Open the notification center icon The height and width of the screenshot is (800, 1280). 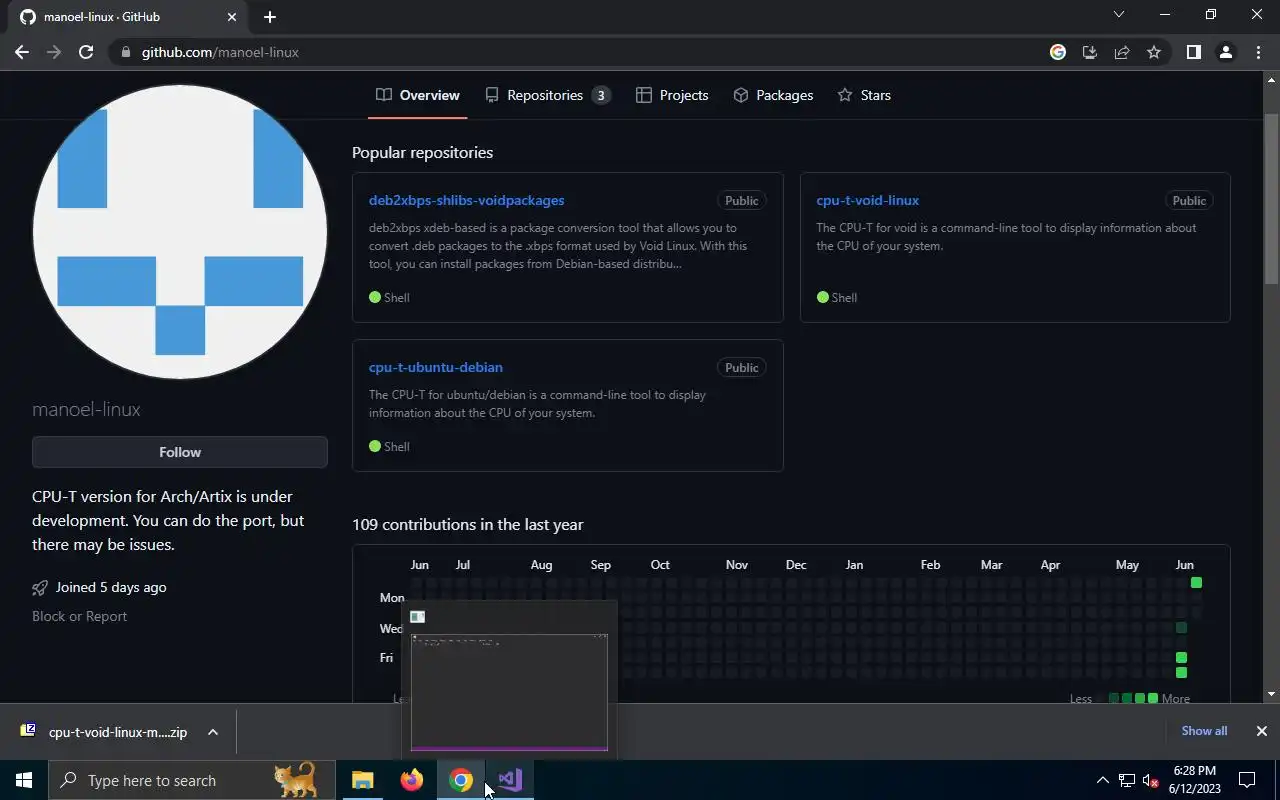(x=1247, y=780)
